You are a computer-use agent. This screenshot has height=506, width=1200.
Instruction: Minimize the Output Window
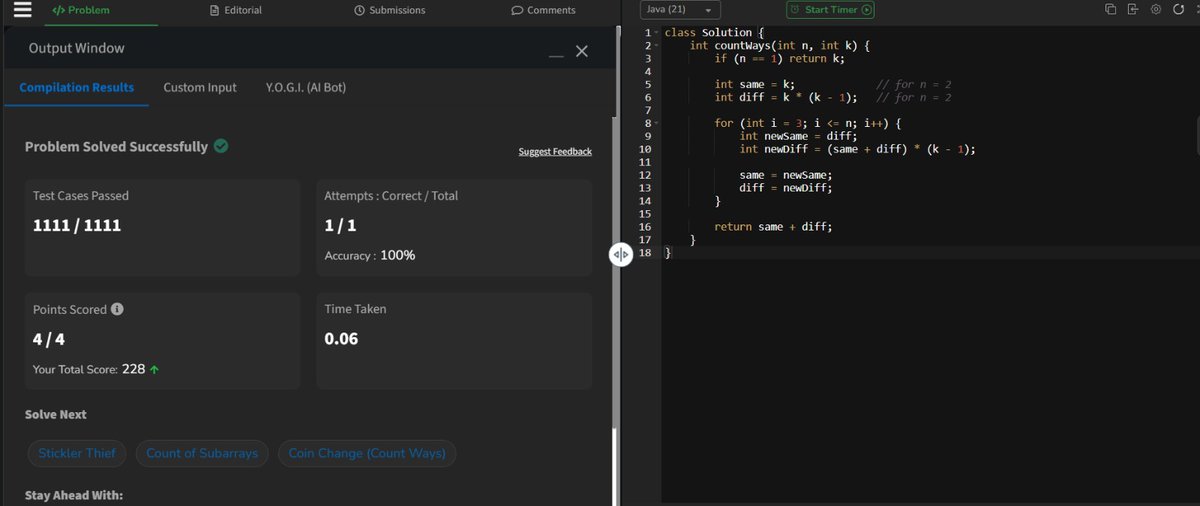[x=558, y=55]
